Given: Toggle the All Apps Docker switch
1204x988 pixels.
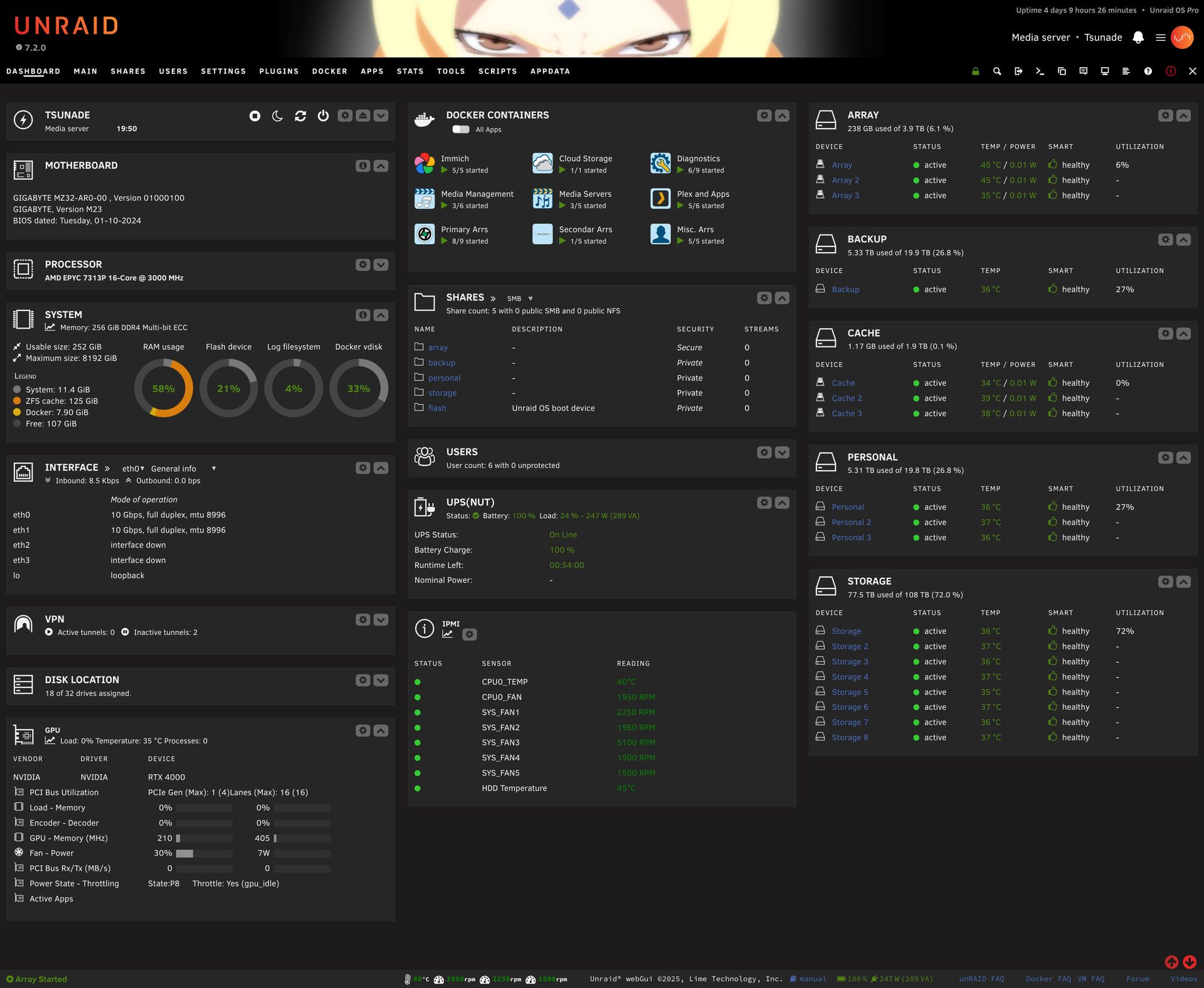Looking at the screenshot, I should pyautogui.click(x=461, y=129).
